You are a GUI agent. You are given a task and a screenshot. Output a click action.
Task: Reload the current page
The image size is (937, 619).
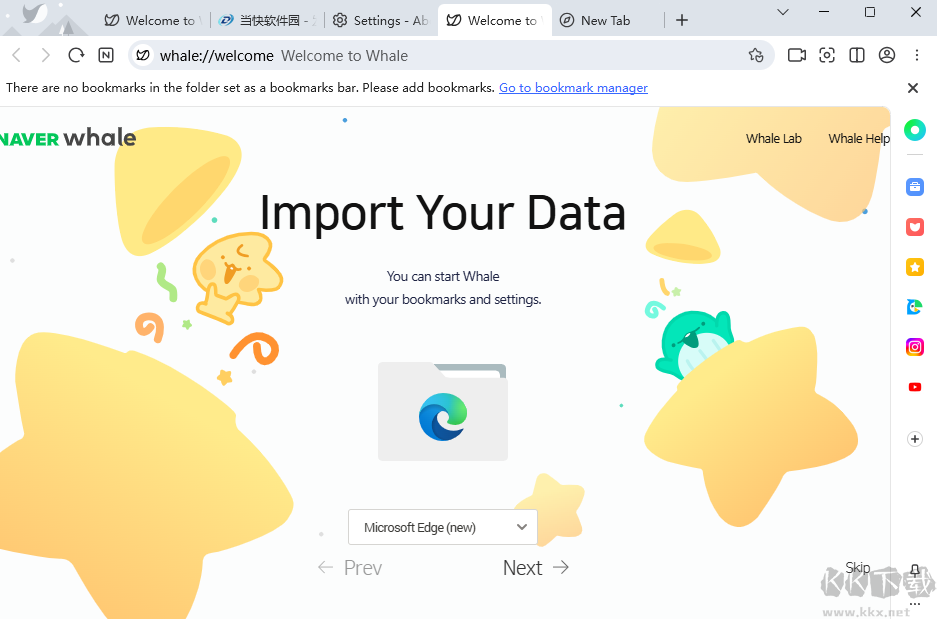(x=76, y=56)
